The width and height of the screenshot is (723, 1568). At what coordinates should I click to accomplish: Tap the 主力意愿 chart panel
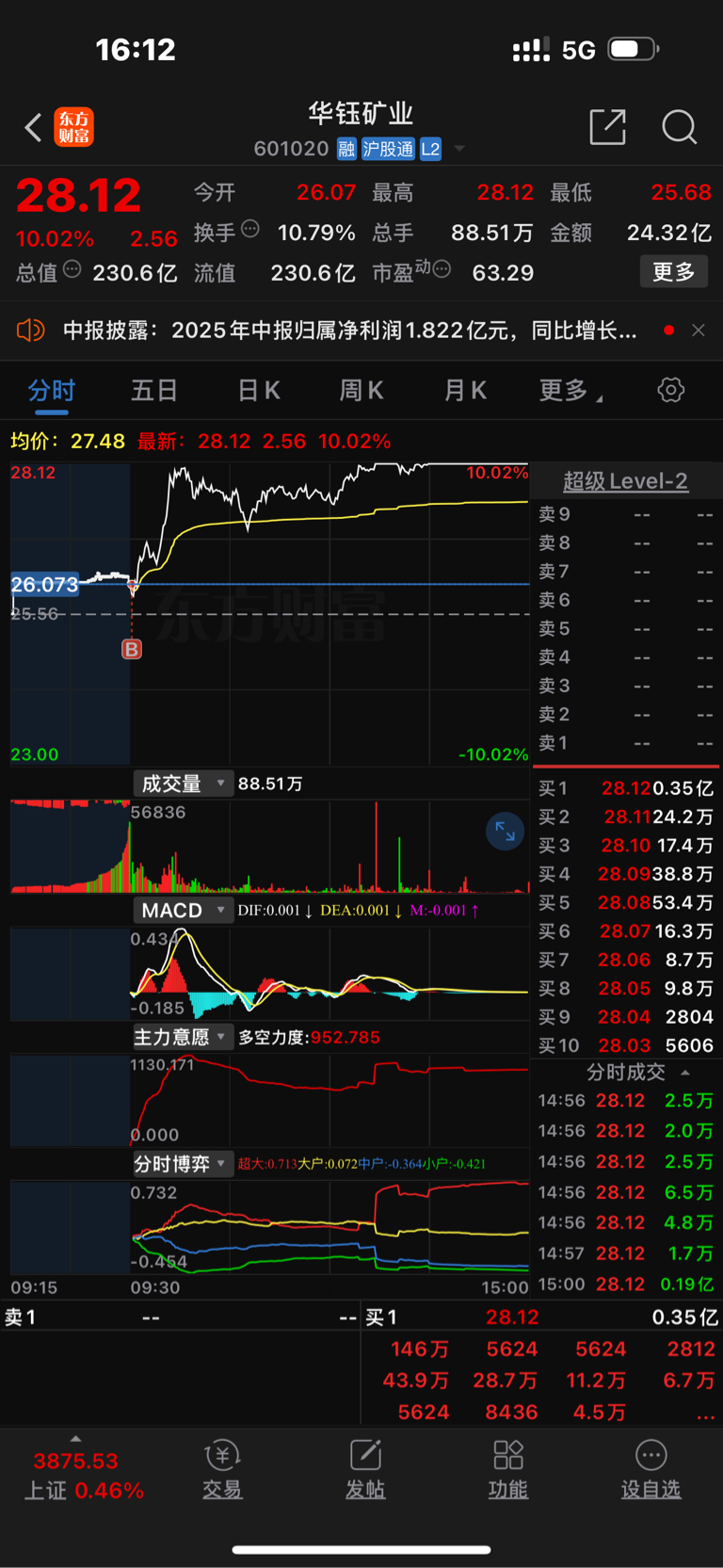click(x=269, y=1100)
